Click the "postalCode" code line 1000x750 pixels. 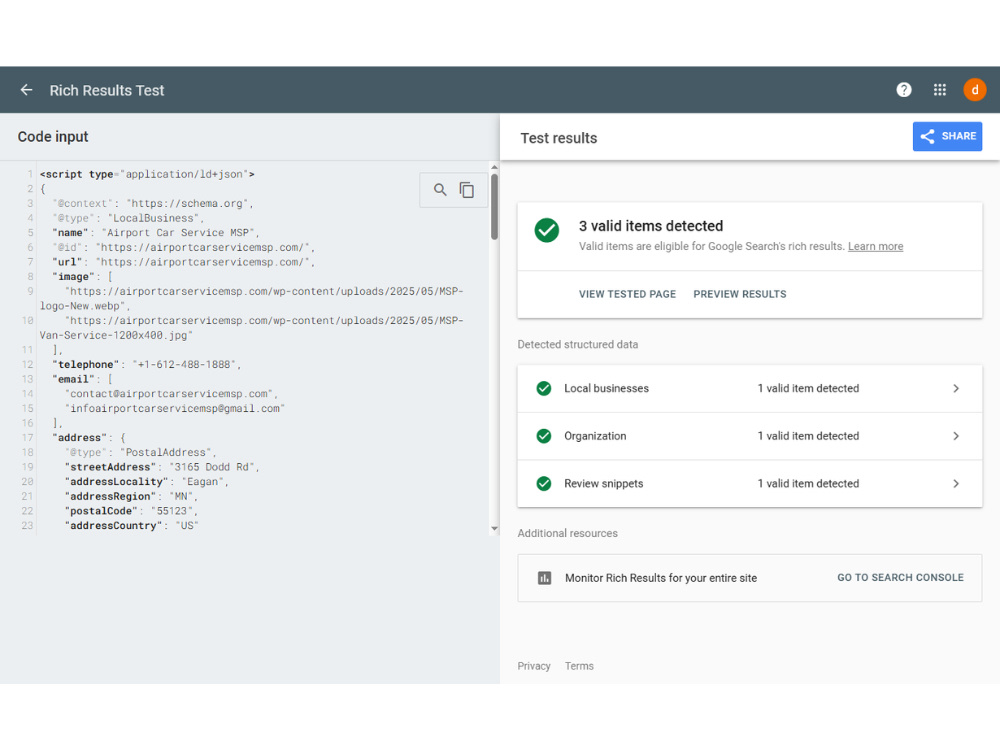[131, 511]
